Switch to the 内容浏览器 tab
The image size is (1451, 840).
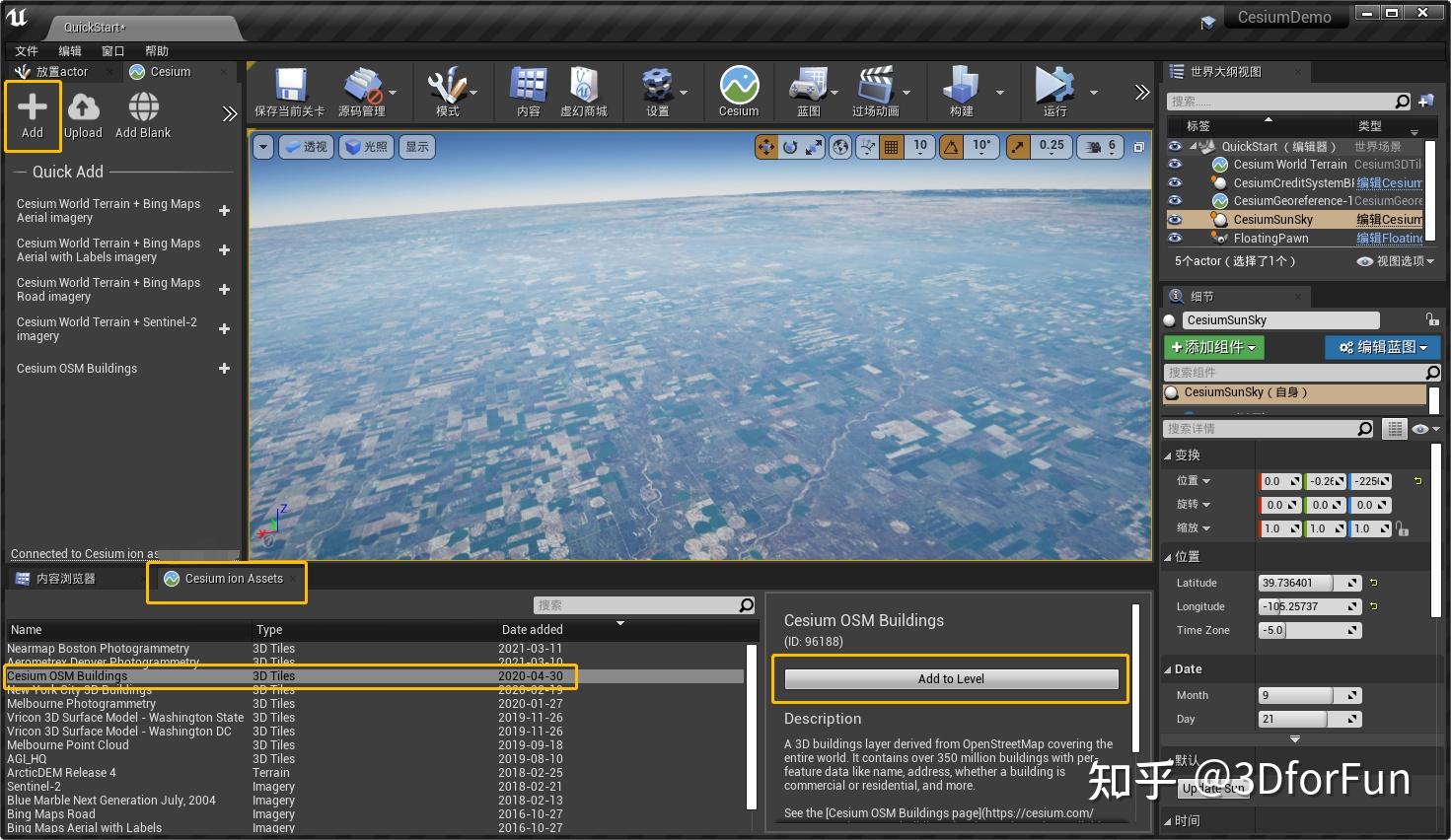click(65, 579)
